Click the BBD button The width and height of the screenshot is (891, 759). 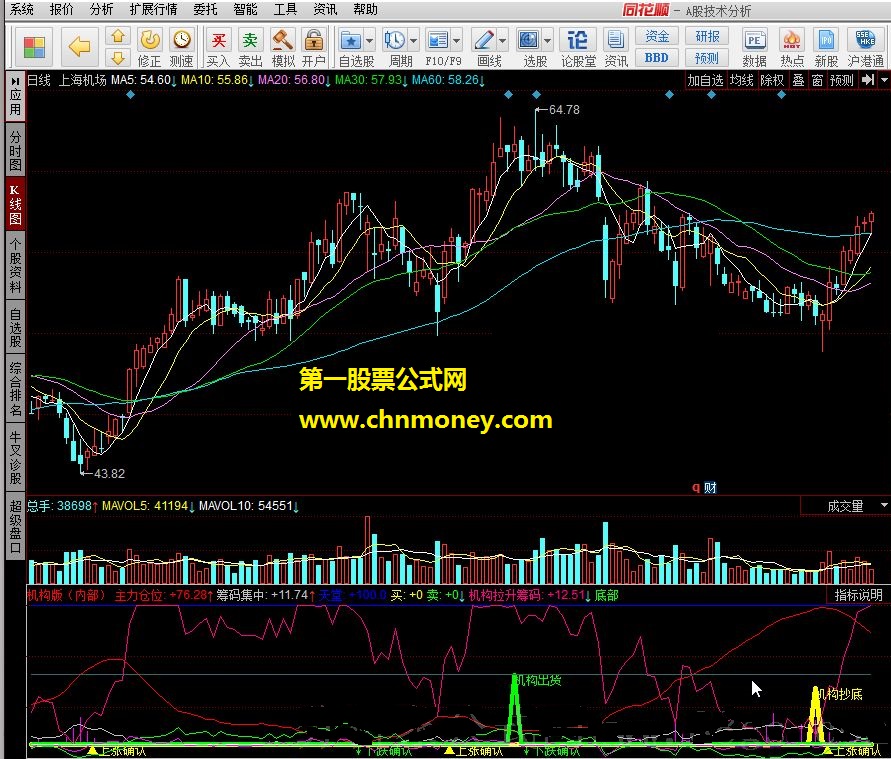[x=657, y=58]
